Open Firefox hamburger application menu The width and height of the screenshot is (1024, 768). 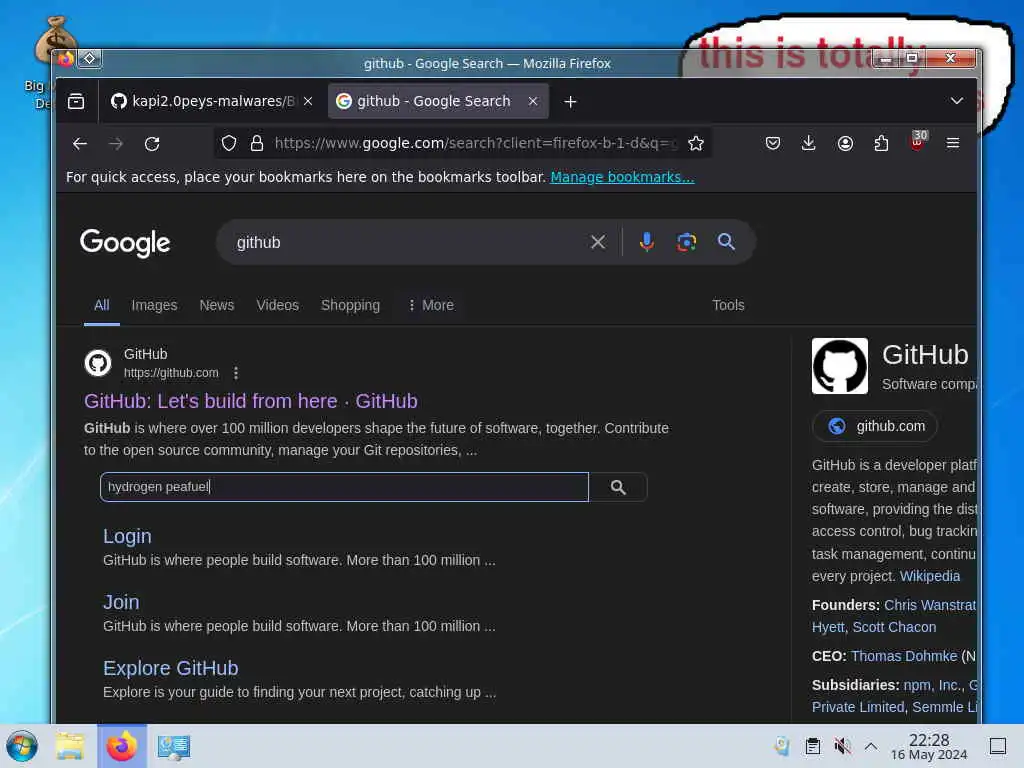pyautogui.click(x=953, y=143)
